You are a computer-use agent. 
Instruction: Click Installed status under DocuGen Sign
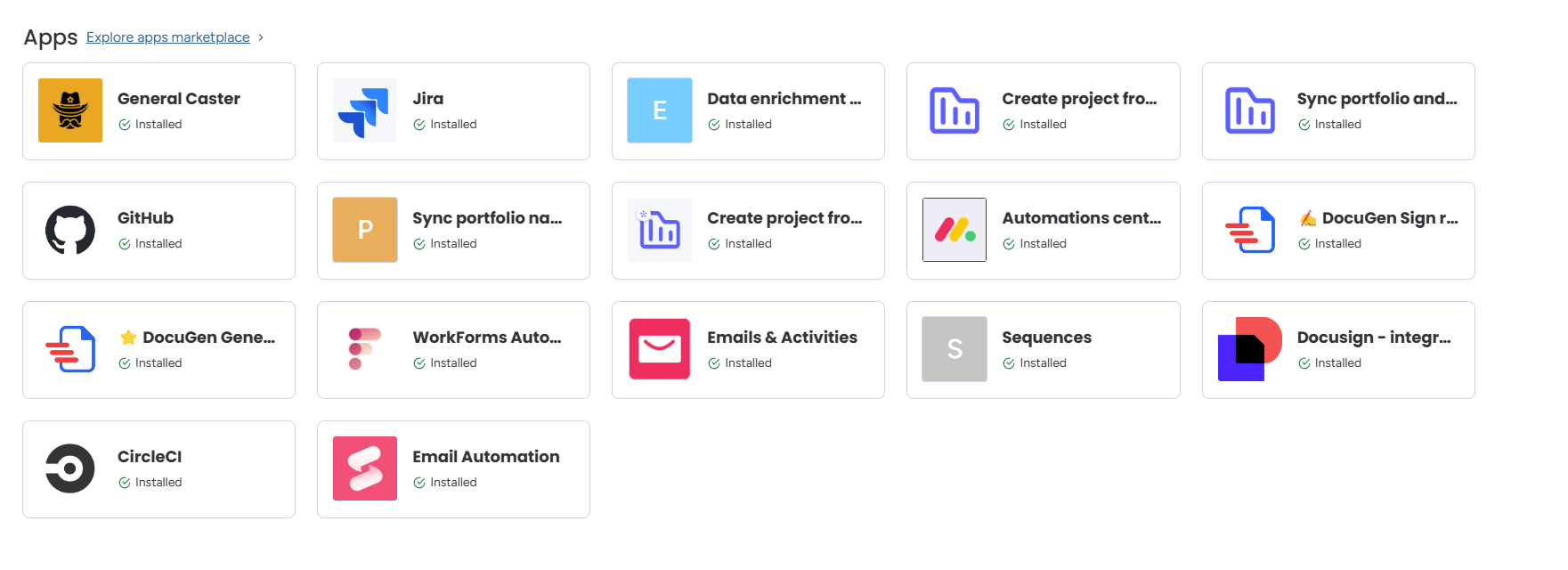[1338, 244]
